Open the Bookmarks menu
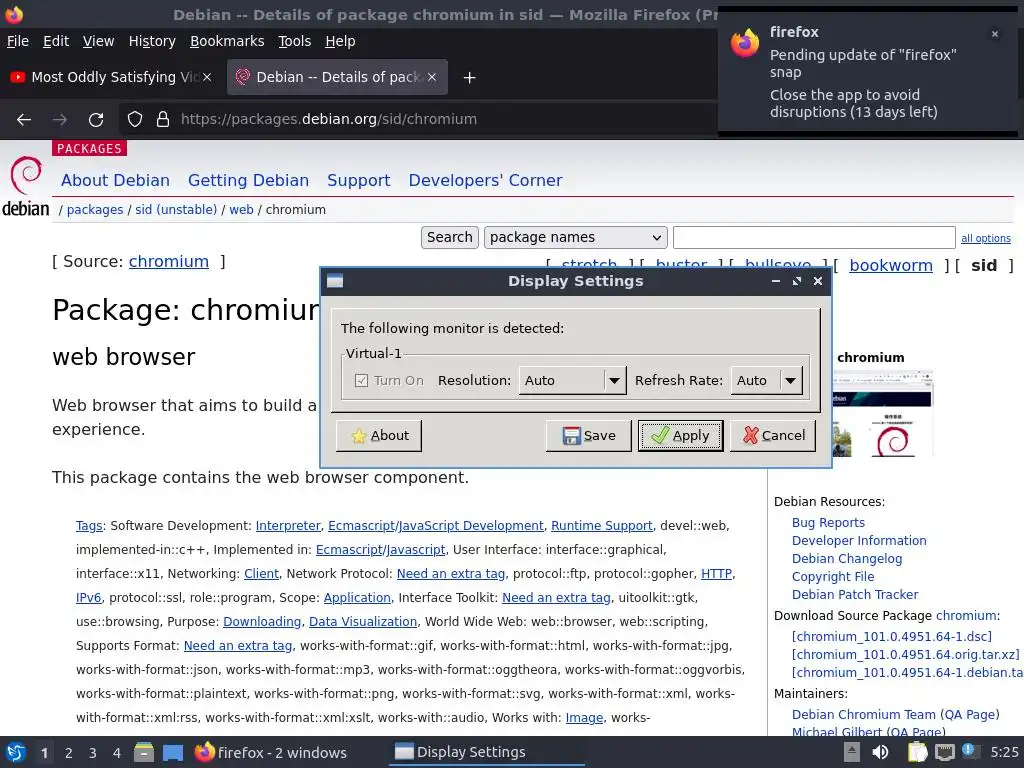The width and height of the screenshot is (1024, 768). [227, 41]
